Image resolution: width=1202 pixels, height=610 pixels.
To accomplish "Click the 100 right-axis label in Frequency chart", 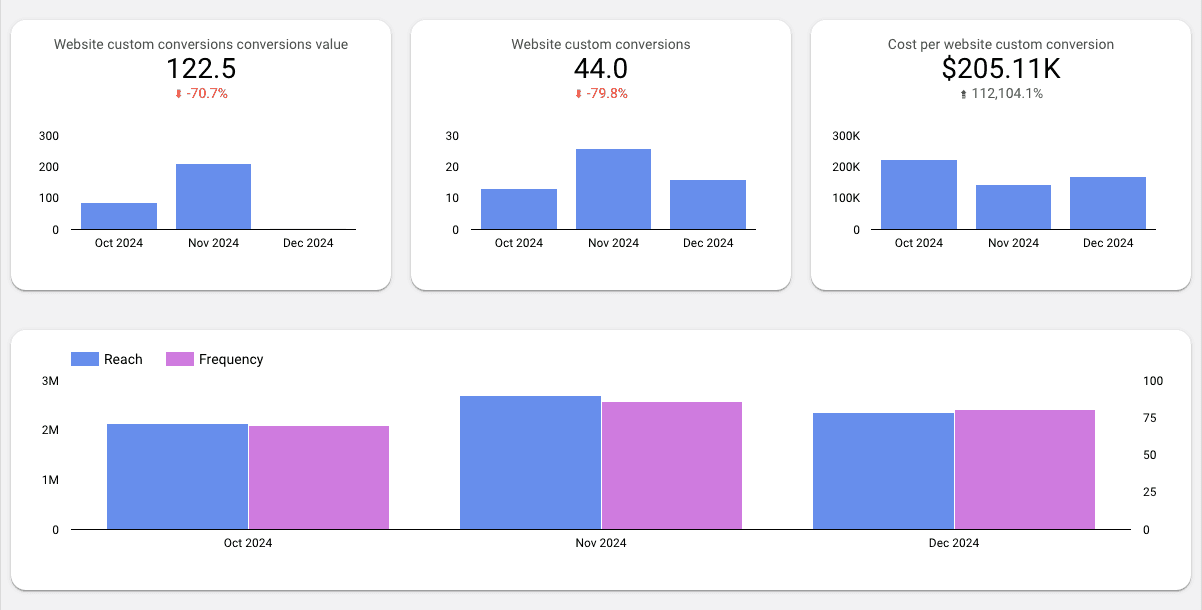I will (x=1153, y=381).
